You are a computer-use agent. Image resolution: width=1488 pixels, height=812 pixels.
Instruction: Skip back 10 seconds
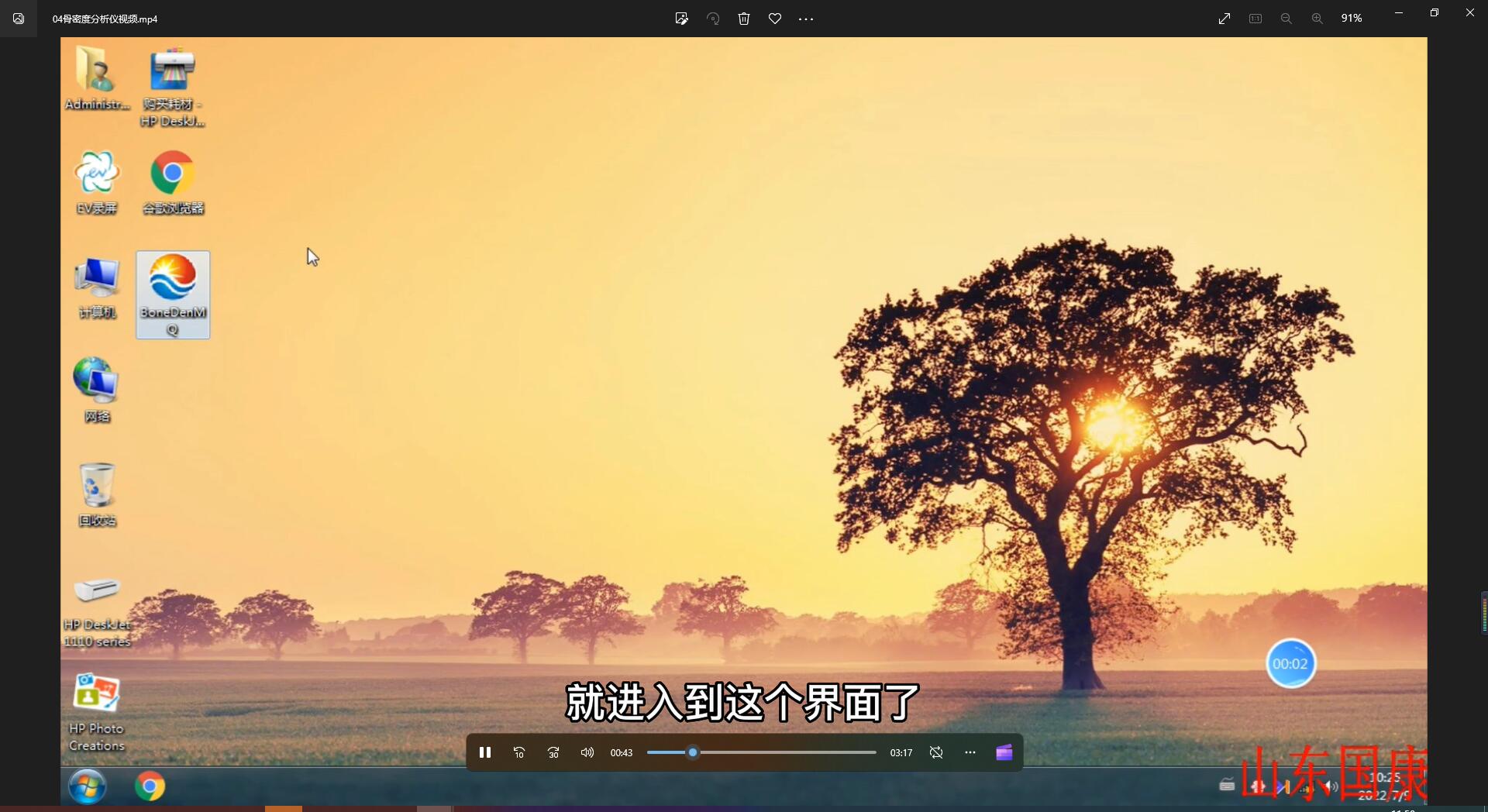point(519,752)
